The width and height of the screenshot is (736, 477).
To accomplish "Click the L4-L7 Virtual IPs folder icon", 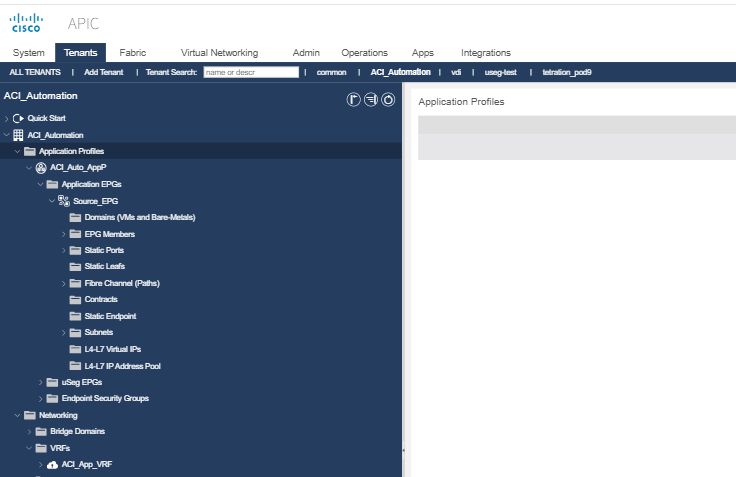I will [75, 349].
